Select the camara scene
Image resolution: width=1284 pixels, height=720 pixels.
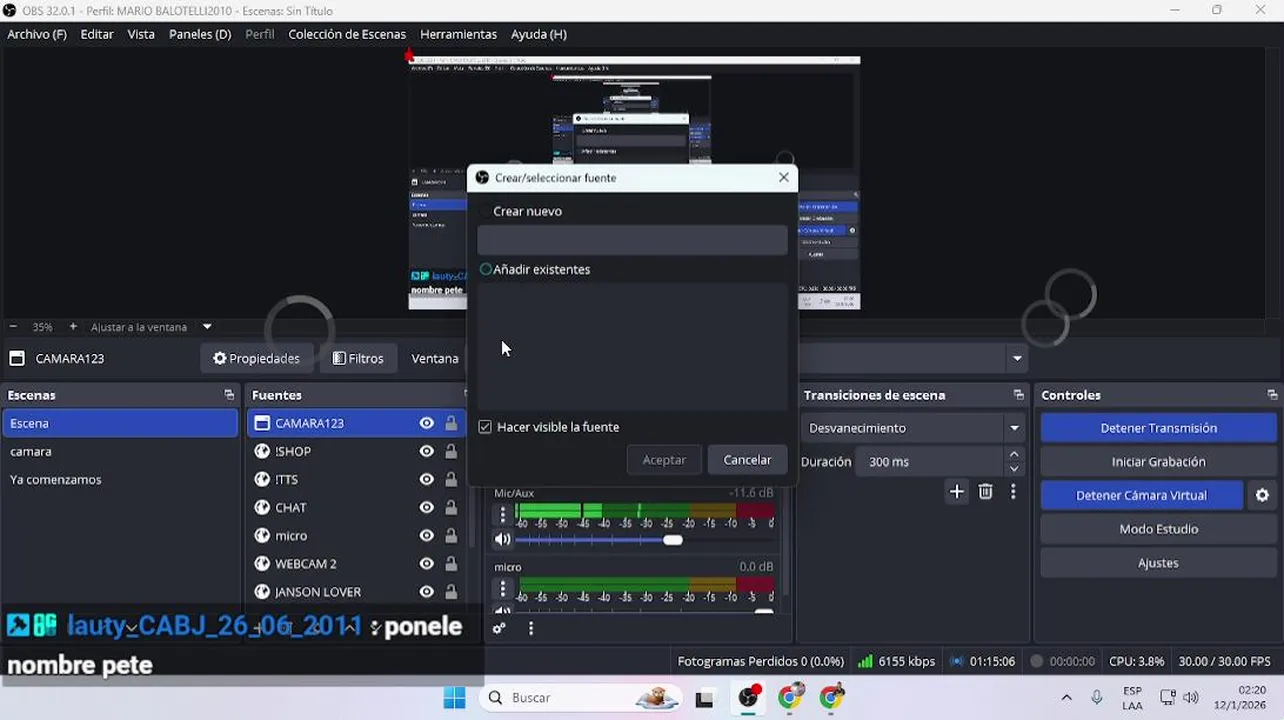[x=120, y=451]
